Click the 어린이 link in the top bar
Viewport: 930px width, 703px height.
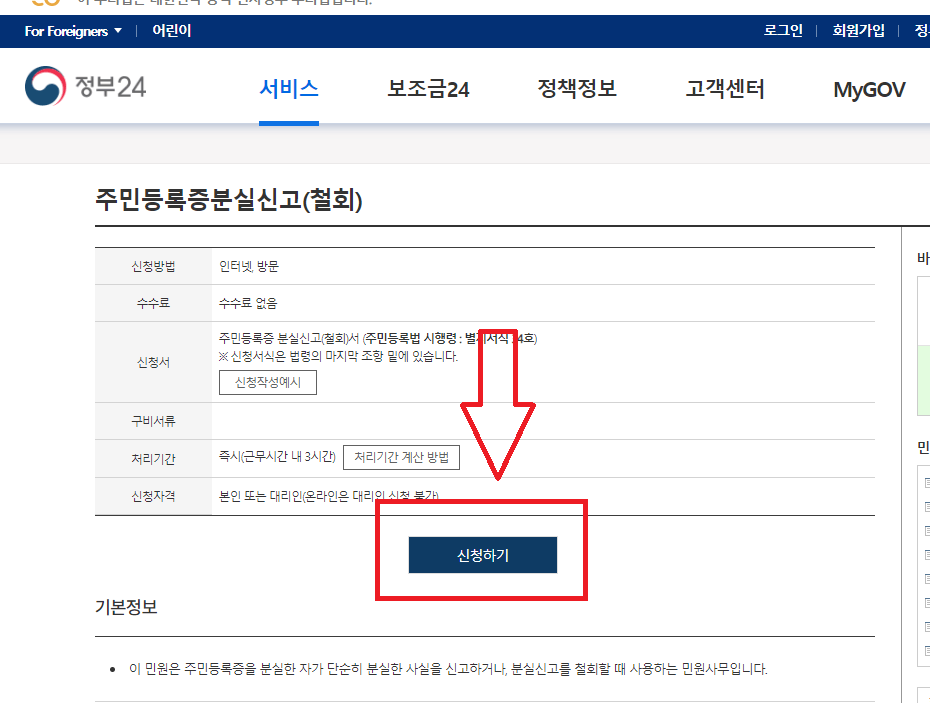pyautogui.click(x=170, y=31)
